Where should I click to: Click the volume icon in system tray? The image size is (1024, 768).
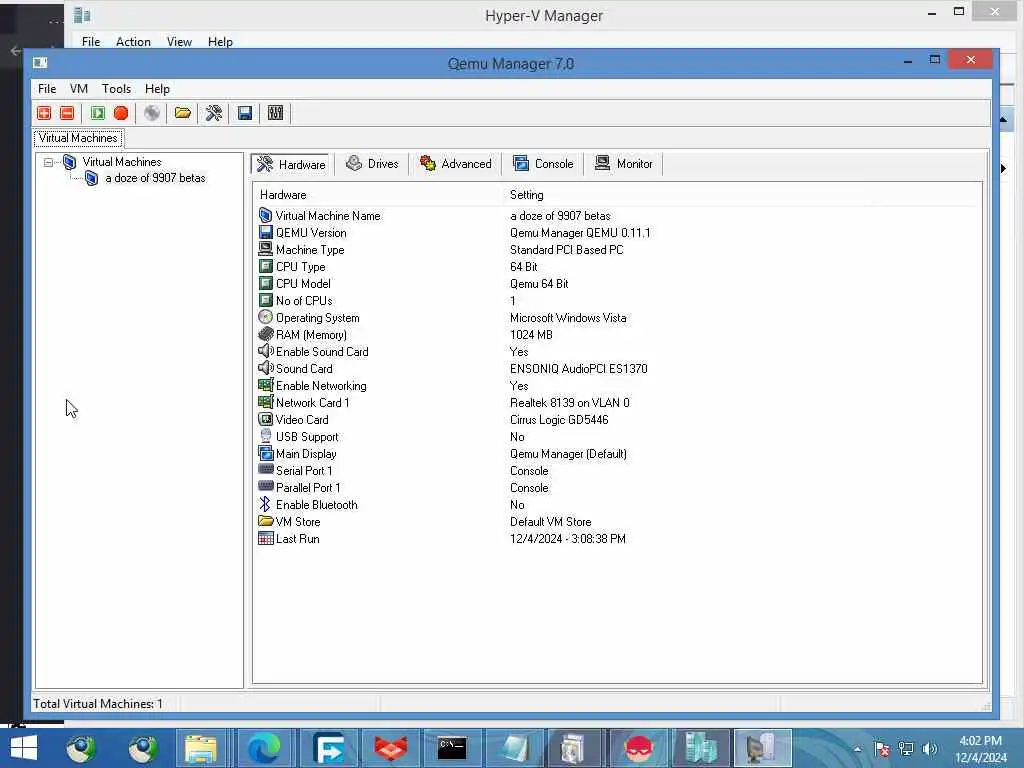(x=930, y=749)
